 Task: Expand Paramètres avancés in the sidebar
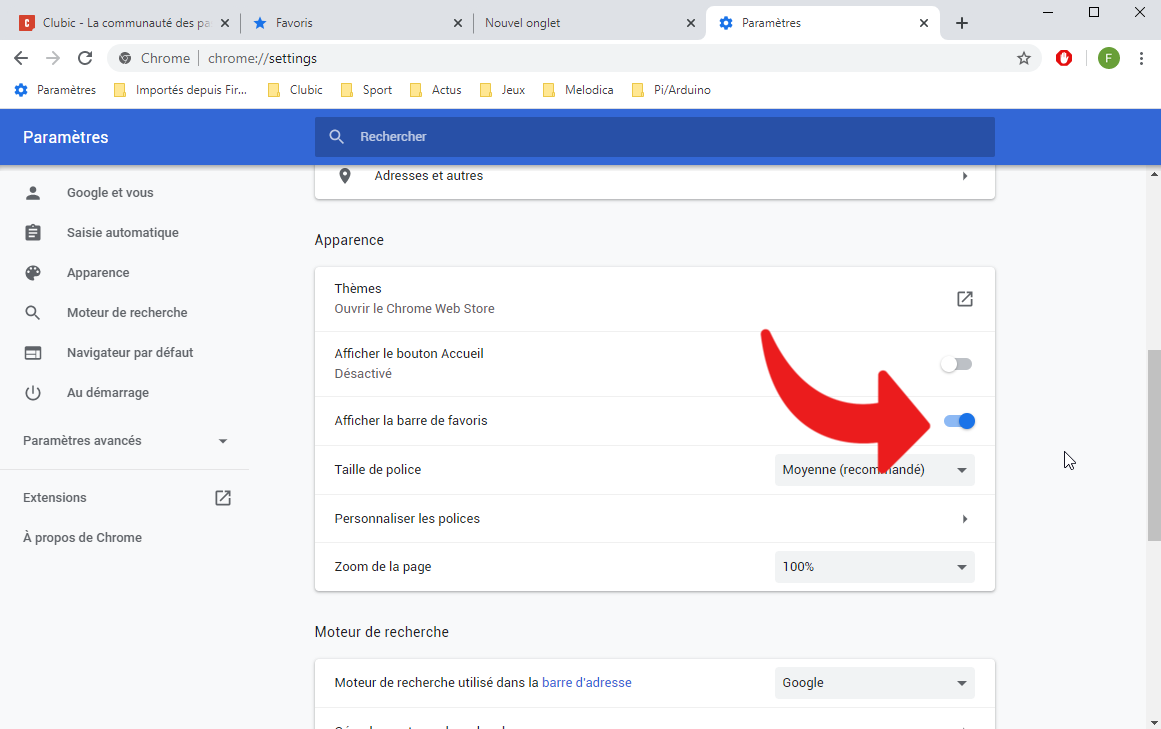(x=124, y=440)
